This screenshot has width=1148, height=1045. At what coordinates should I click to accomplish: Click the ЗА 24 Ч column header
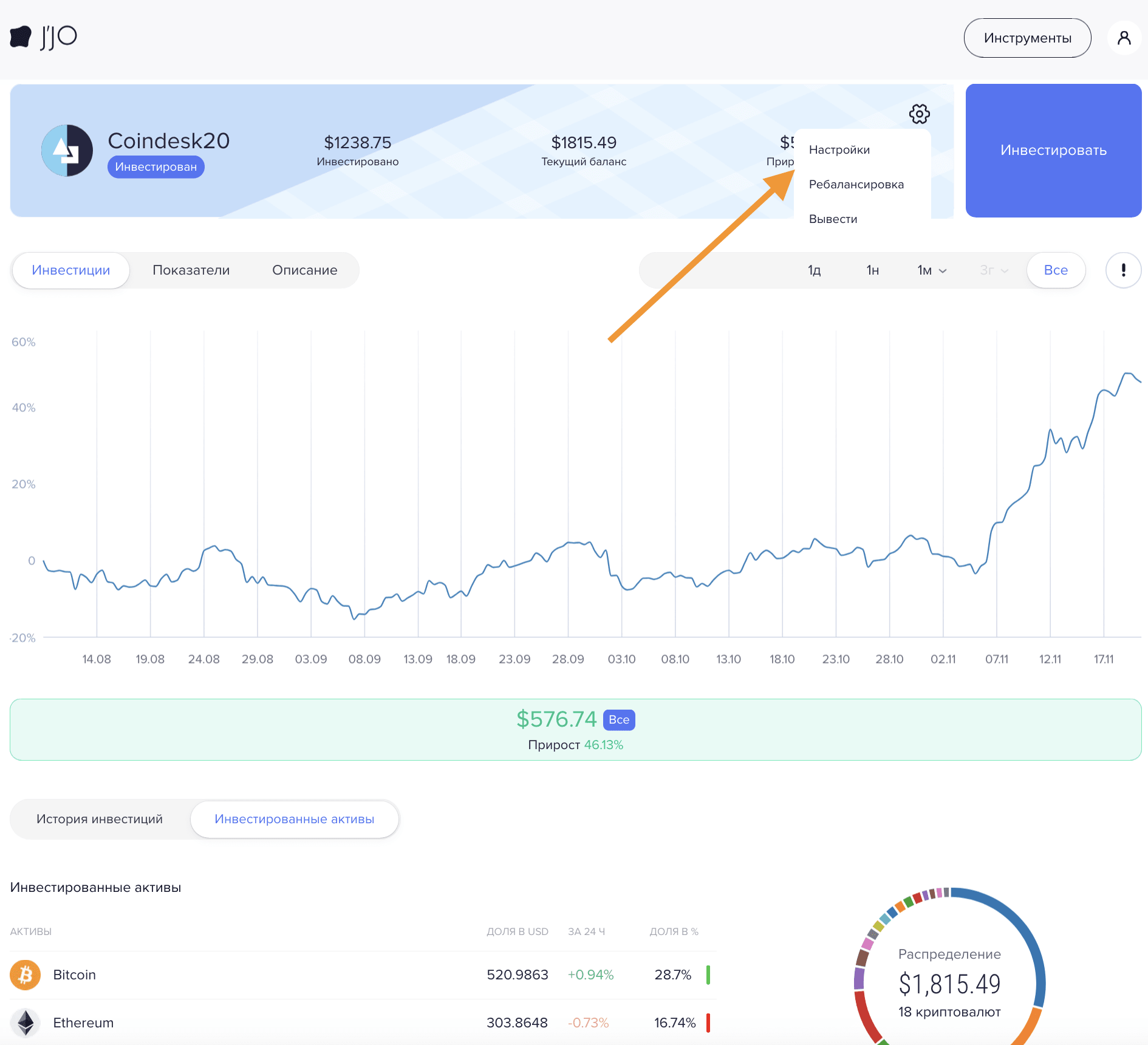(586, 931)
